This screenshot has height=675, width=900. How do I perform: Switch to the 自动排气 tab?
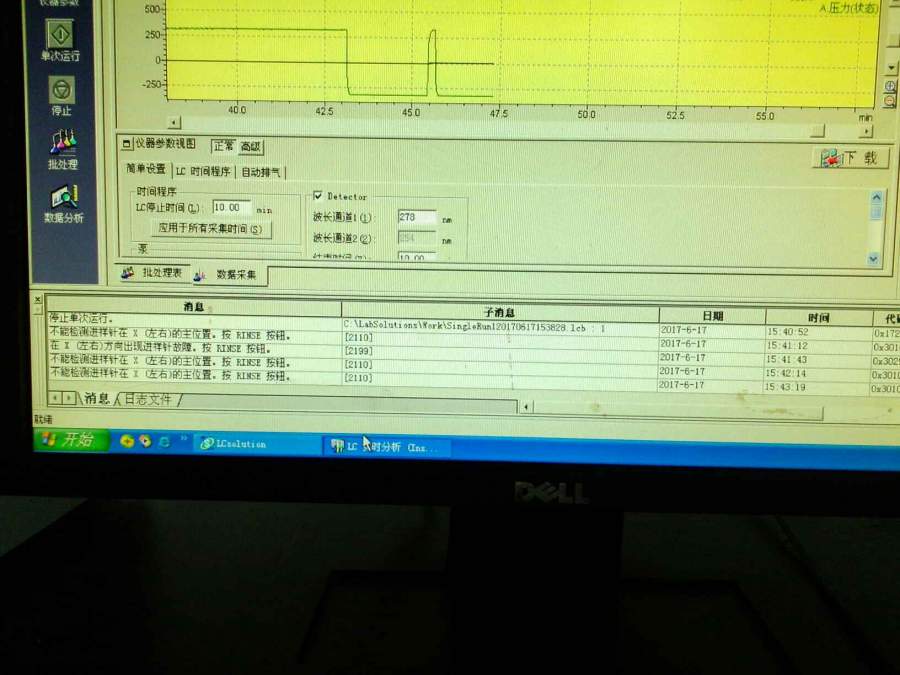point(261,172)
